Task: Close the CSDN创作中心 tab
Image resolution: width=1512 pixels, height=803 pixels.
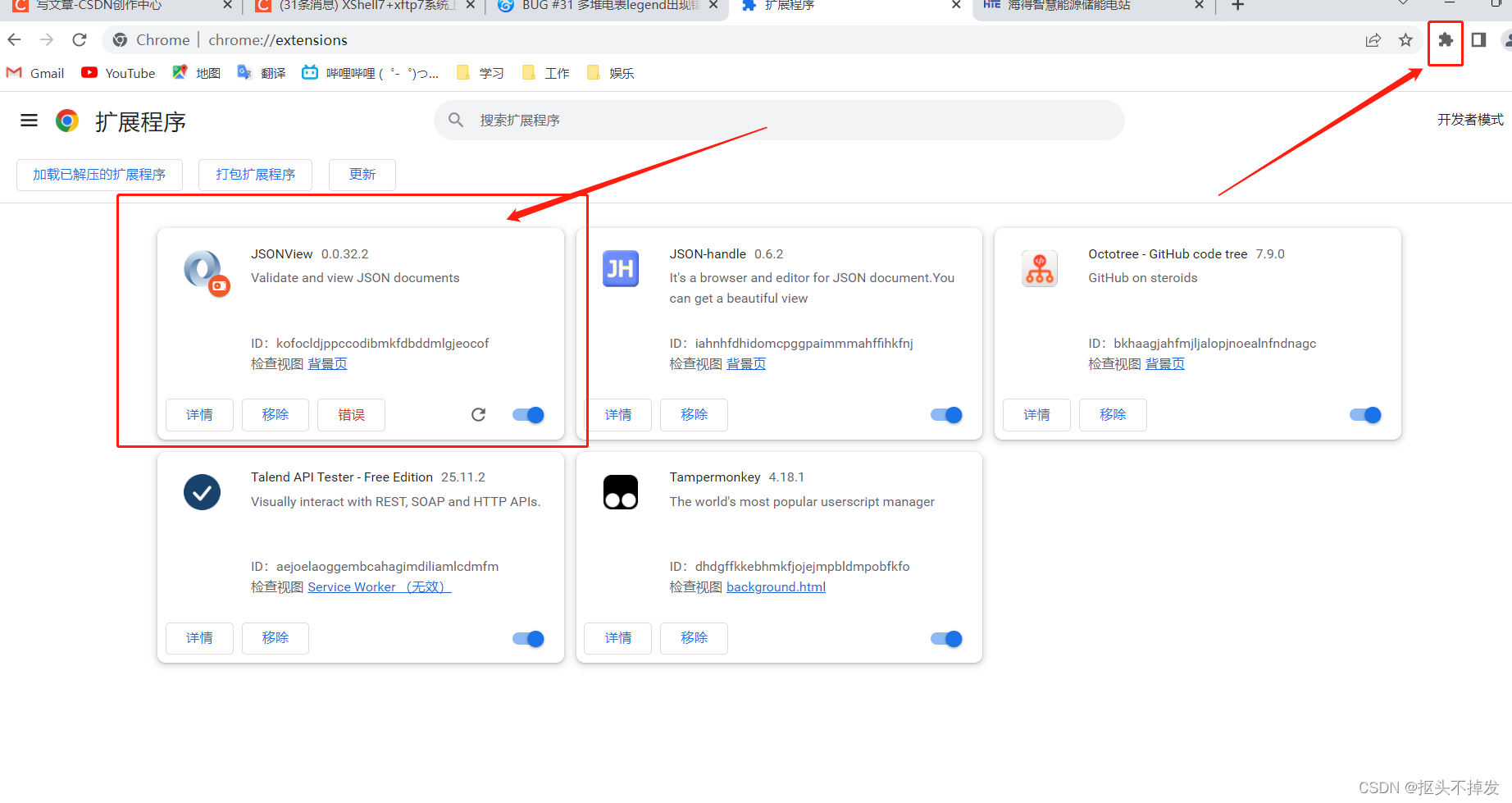Action: 227,5
